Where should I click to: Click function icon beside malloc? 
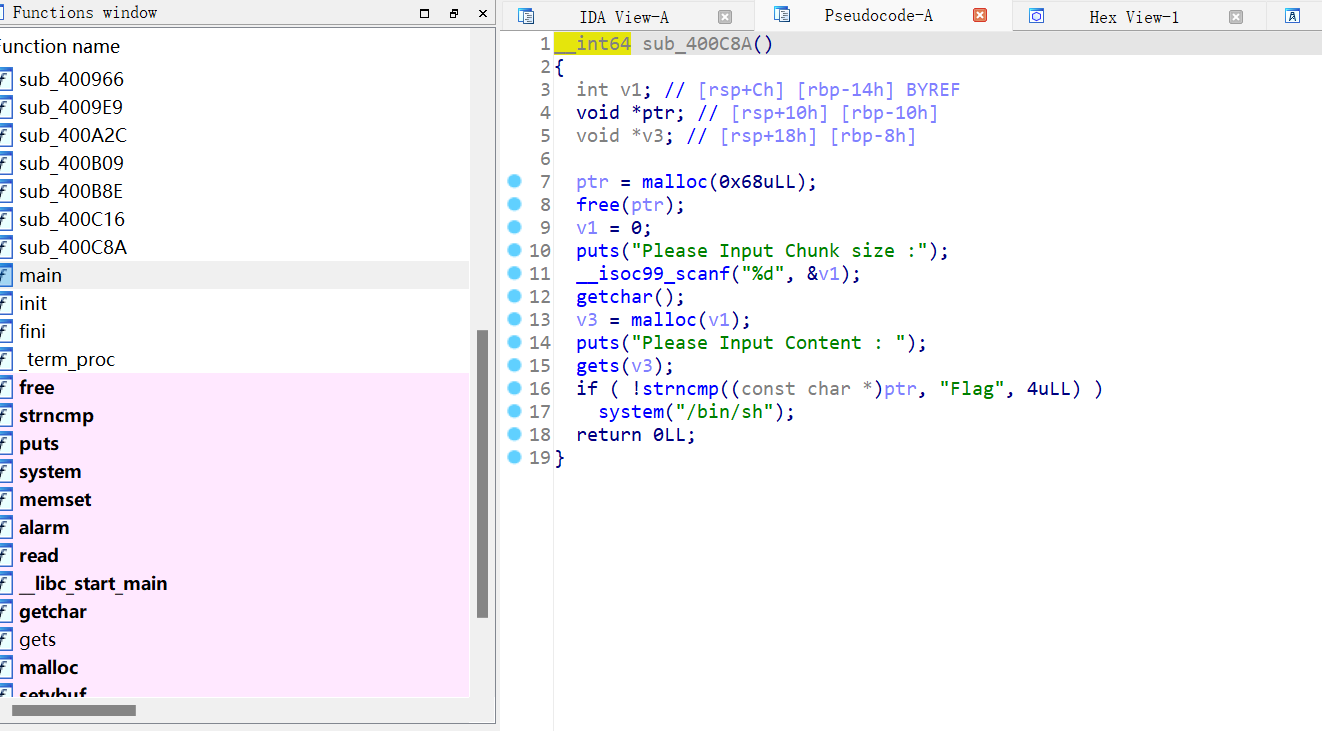5,667
